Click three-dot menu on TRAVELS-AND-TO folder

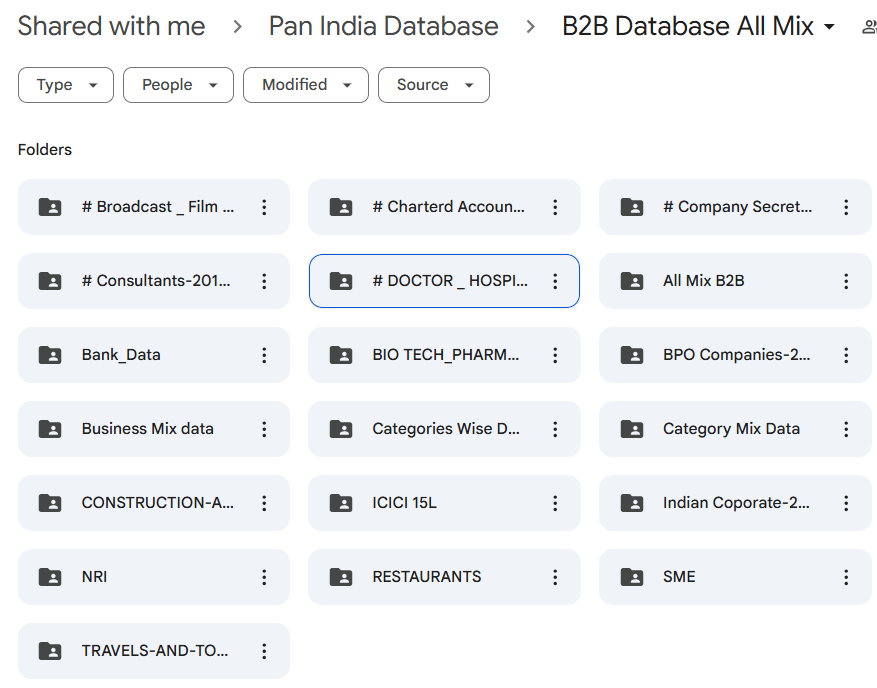(264, 651)
